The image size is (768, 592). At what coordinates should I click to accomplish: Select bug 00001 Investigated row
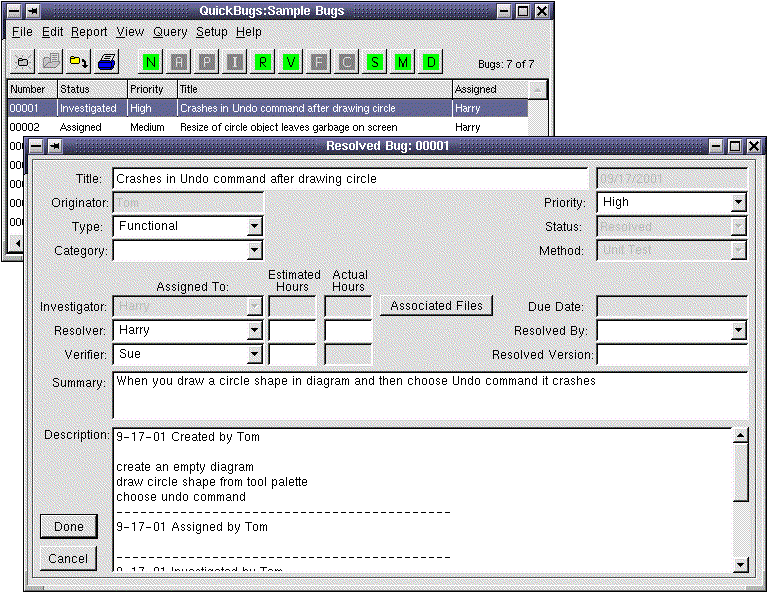click(267, 108)
